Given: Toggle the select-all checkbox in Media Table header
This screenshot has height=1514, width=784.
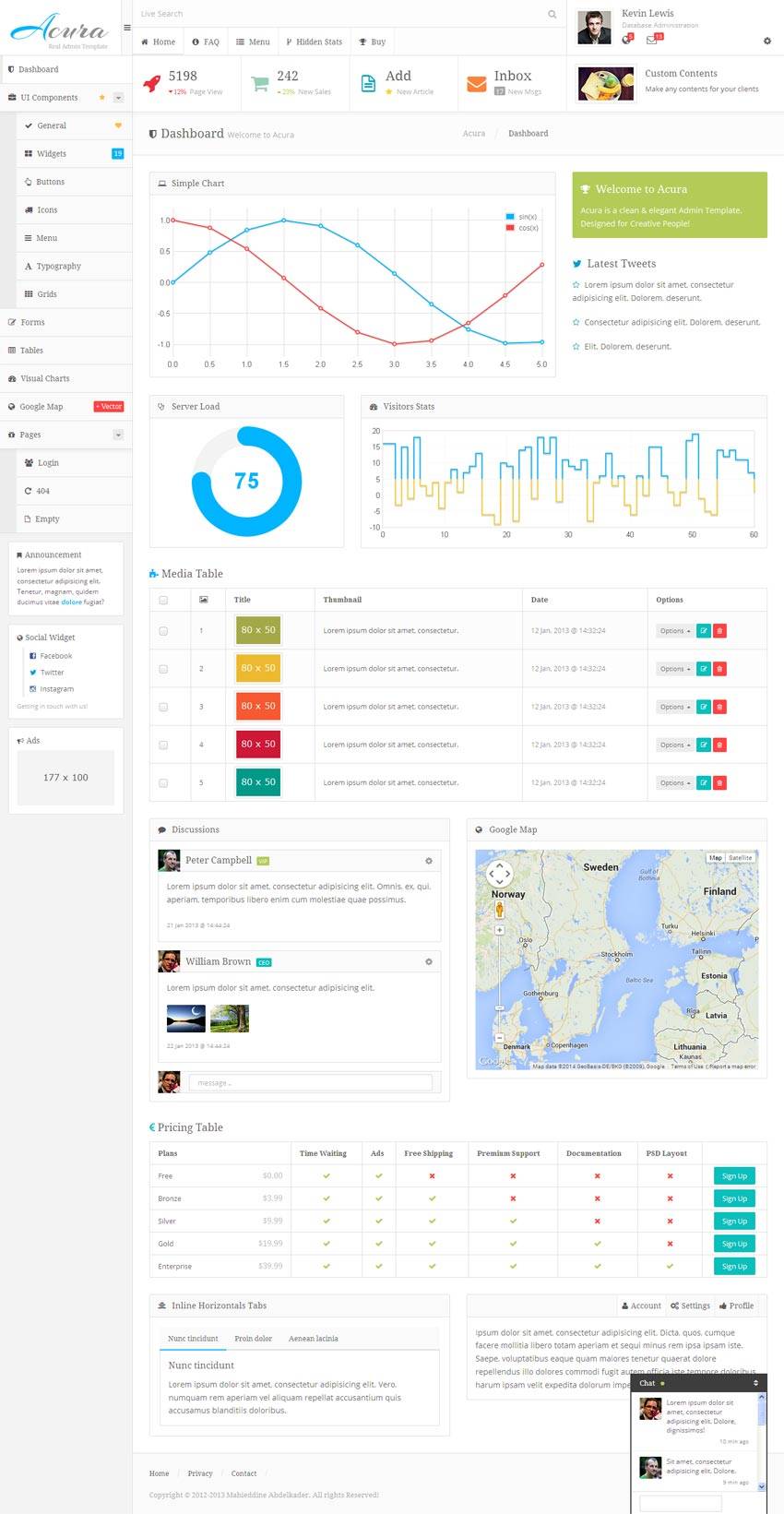Looking at the screenshot, I should 163,600.
